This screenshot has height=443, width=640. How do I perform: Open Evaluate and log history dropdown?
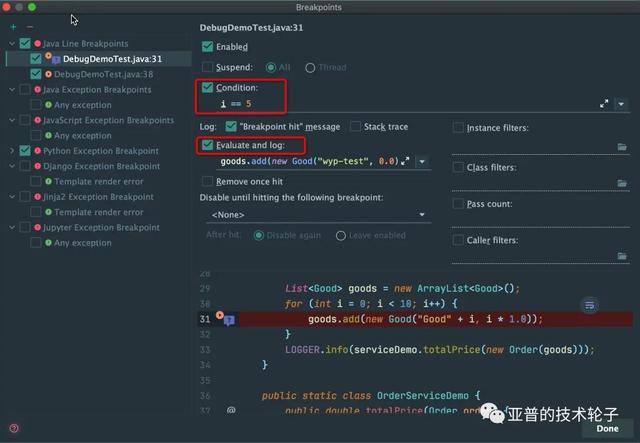[422, 162]
